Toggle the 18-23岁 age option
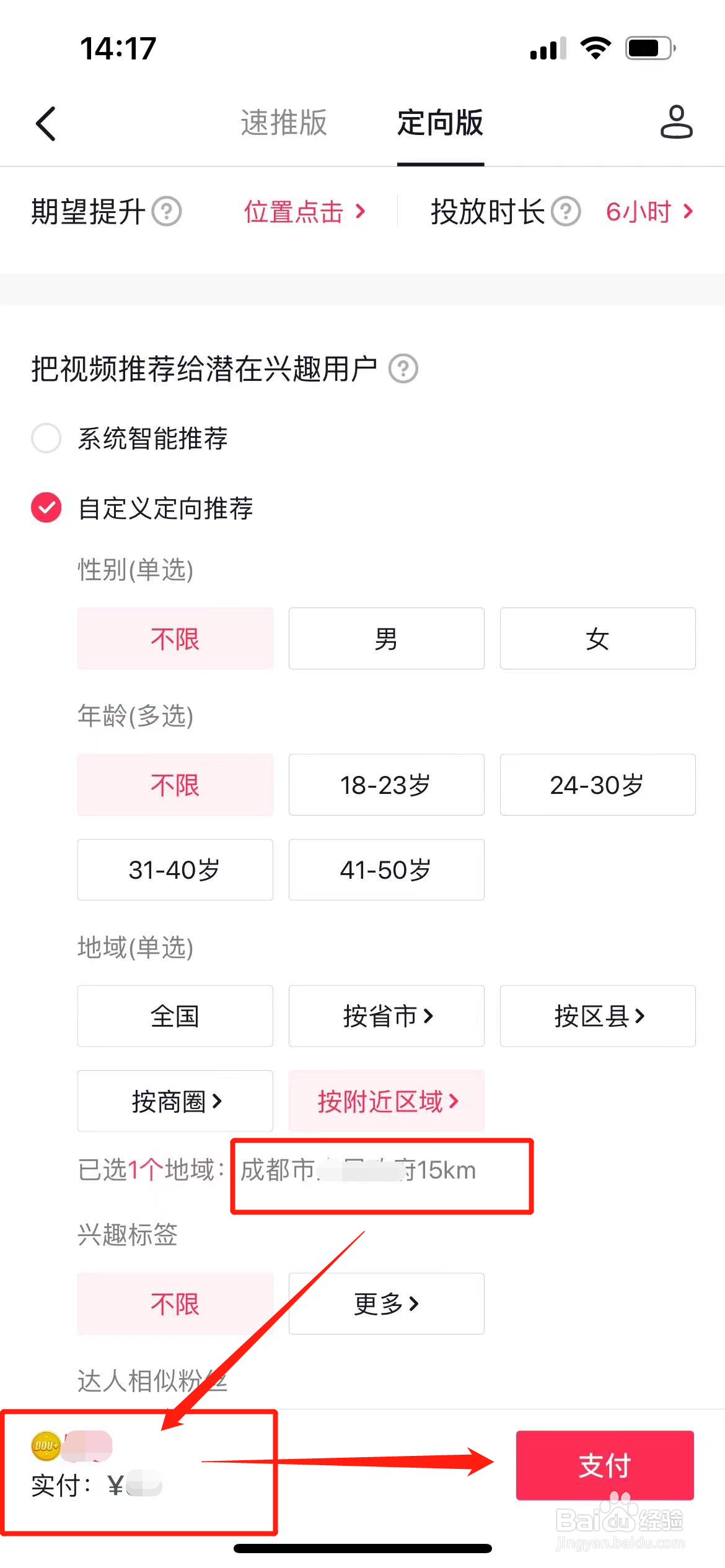 pyautogui.click(x=386, y=785)
